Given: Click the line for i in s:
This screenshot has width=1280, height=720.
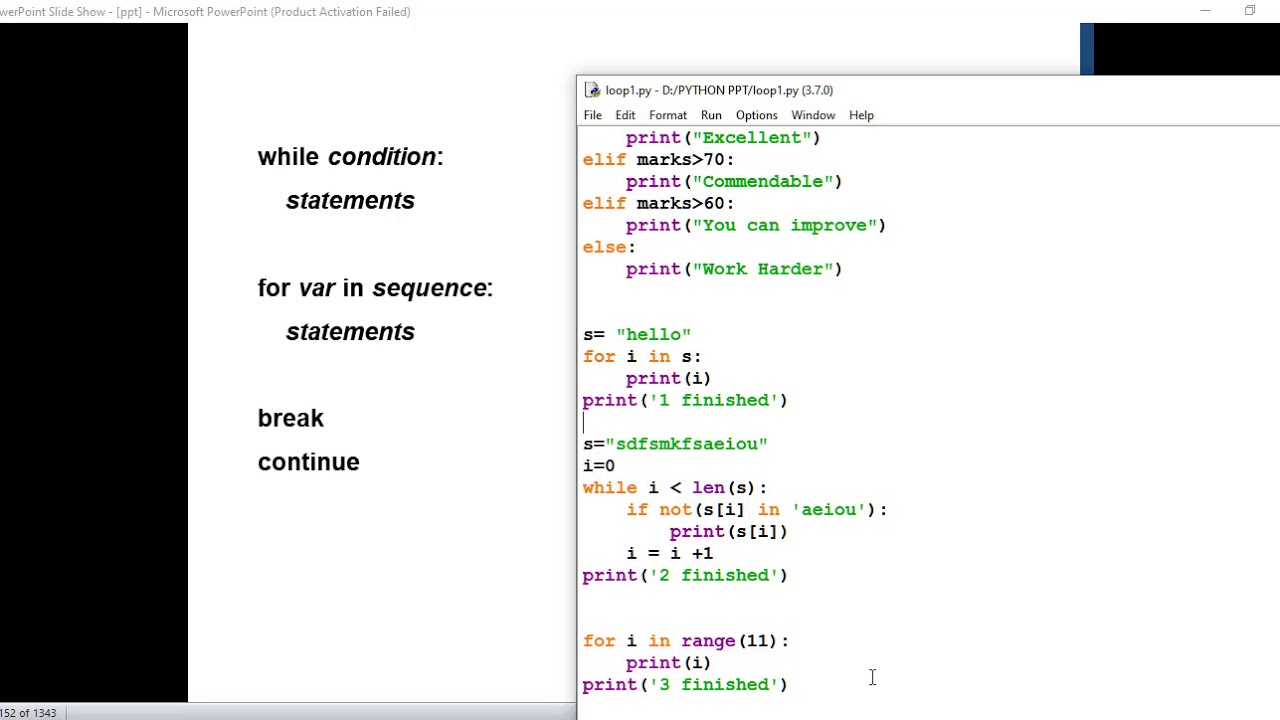Looking at the screenshot, I should tap(642, 357).
